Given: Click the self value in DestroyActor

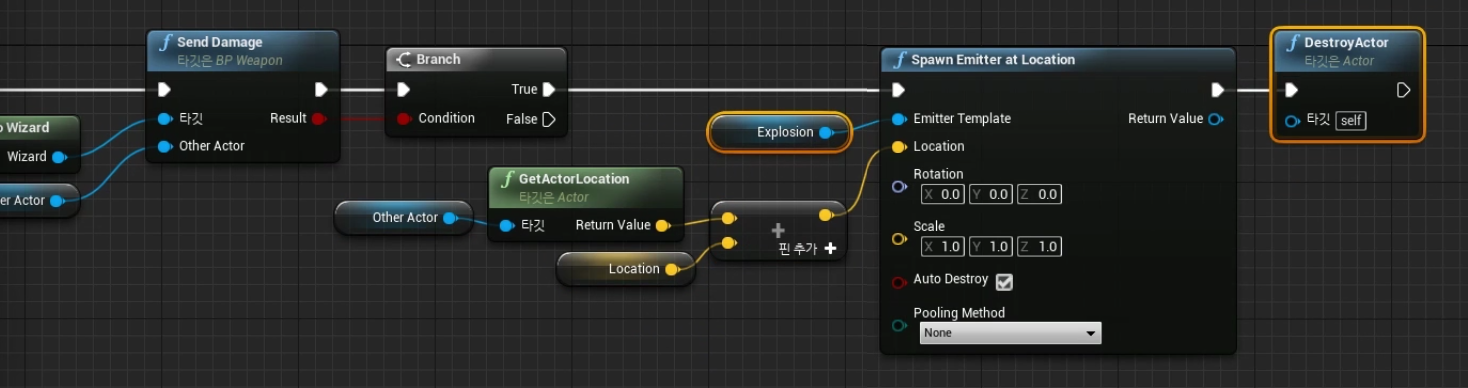Looking at the screenshot, I should (1351, 121).
